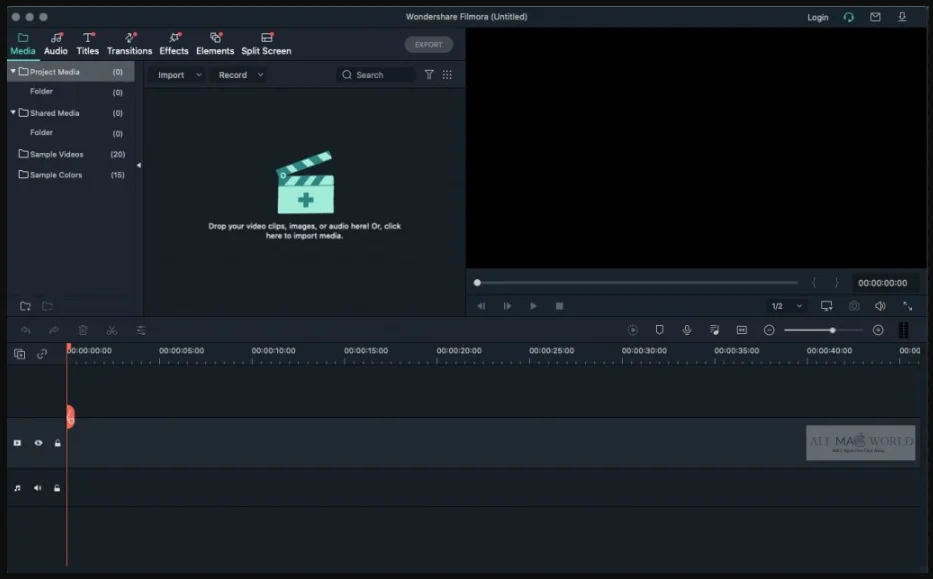Viewport: 933px width, 579px height.
Task: Click the redo arrow icon
Action: click(54, 330)
